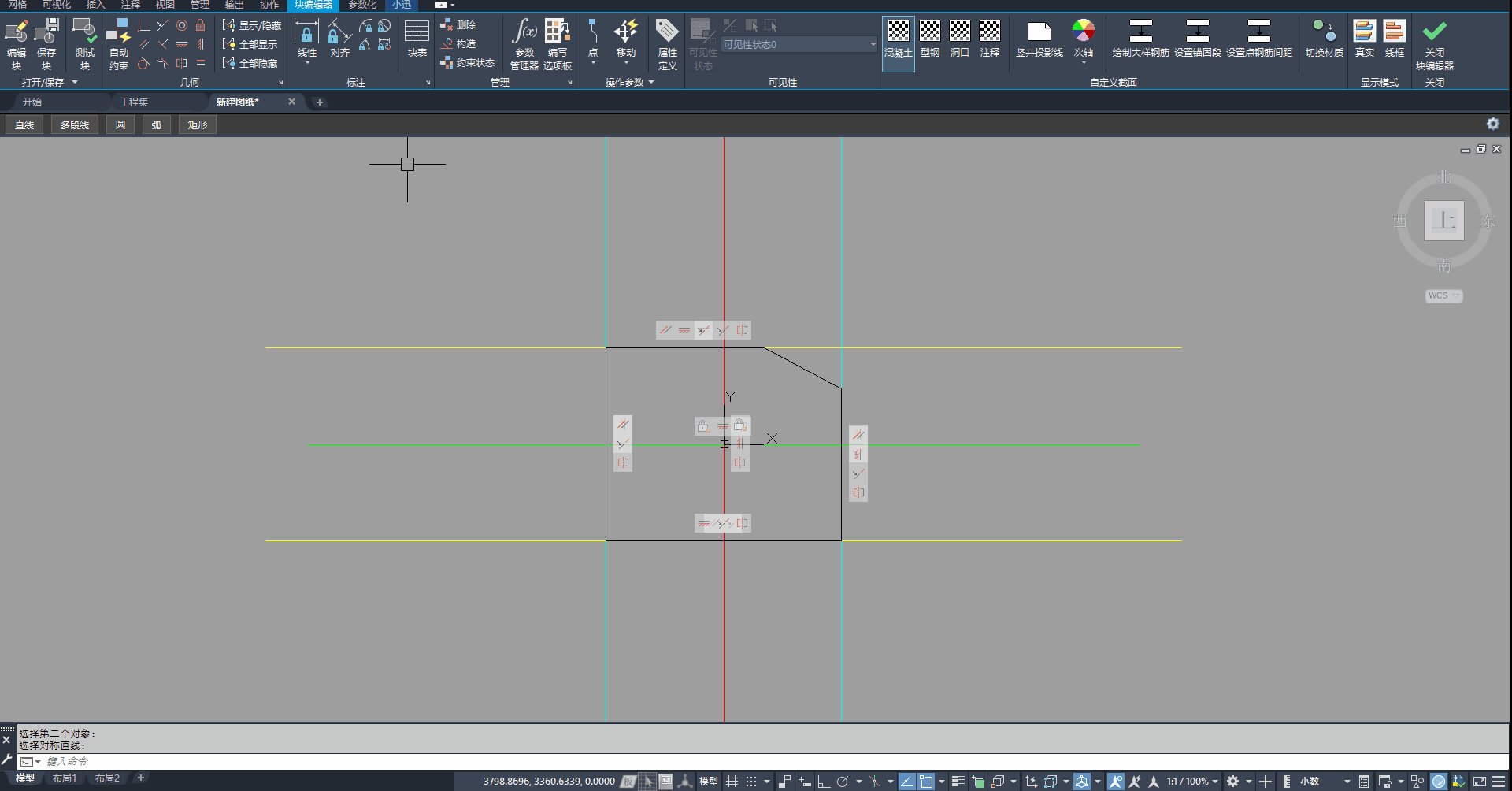Expand the Open/Save (打开/保存) panel arrow
Screen dimensions: 1512x791
[x=75, y=82]
